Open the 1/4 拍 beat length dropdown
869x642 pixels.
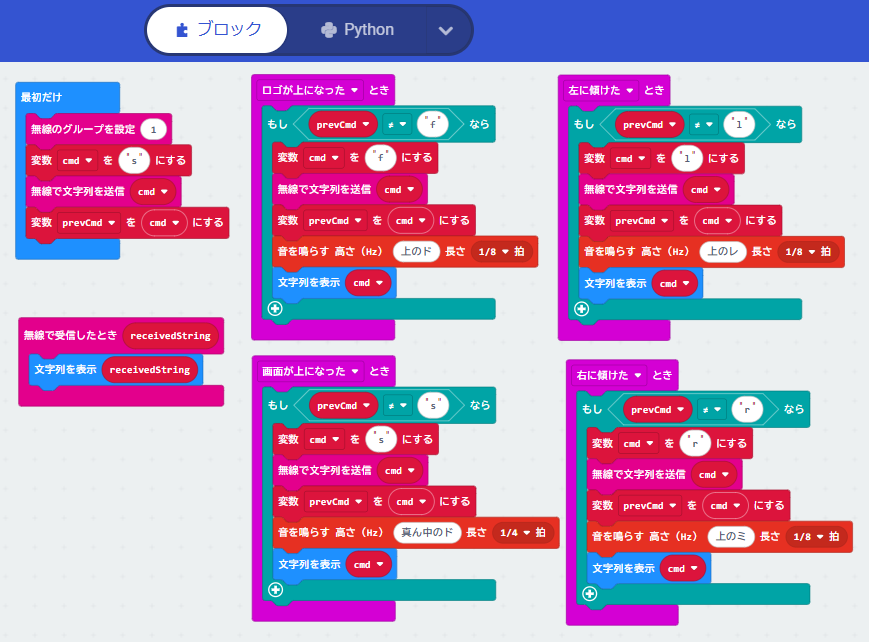521,533
